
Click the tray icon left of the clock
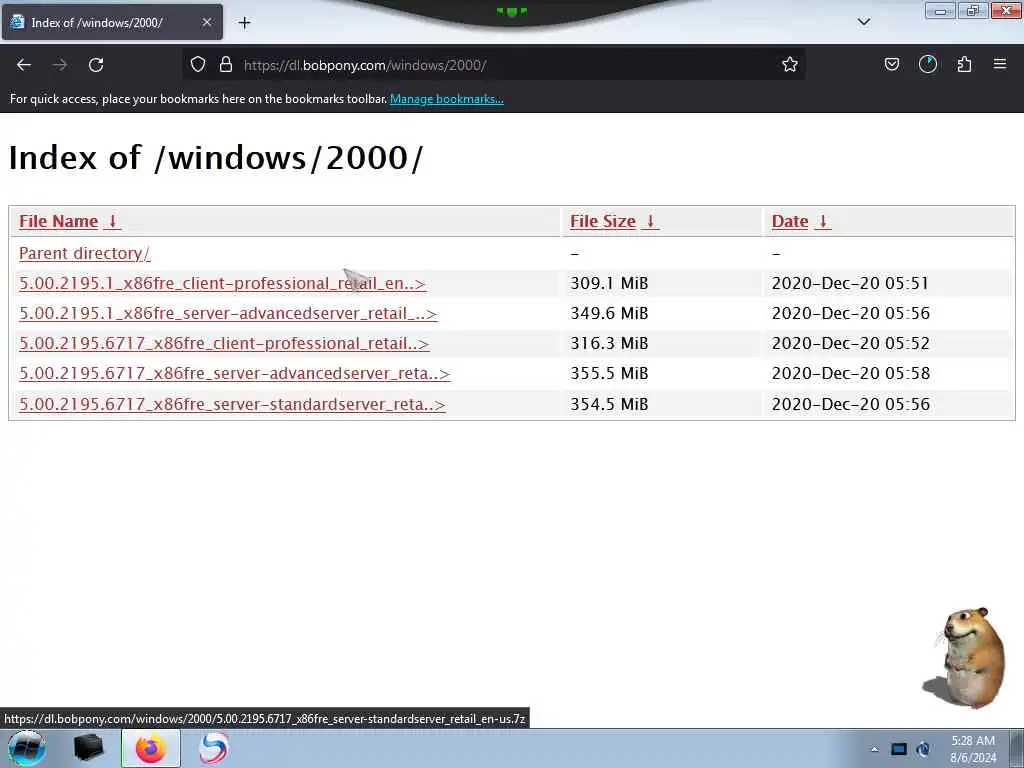coord(923,749)
